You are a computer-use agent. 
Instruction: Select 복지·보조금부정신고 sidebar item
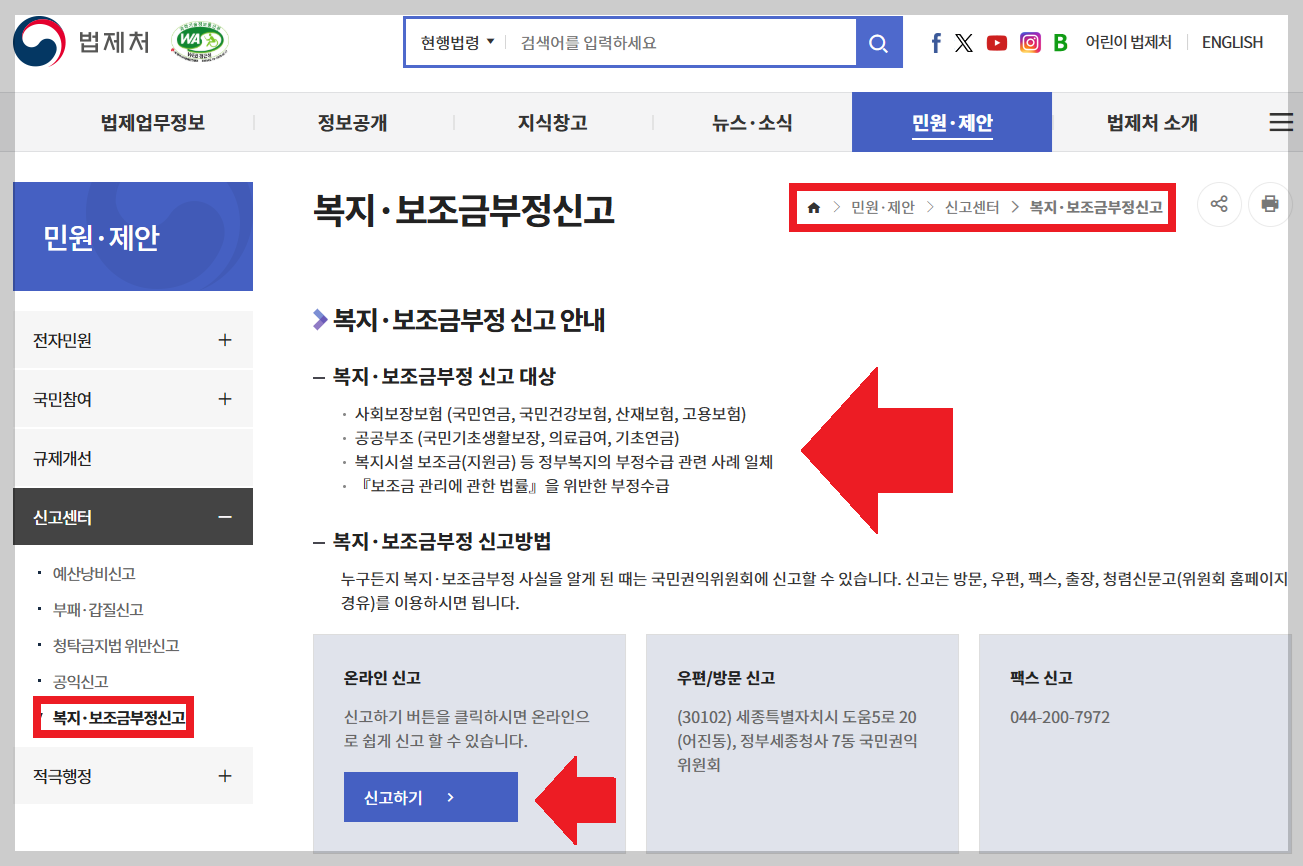pos(119,718)
